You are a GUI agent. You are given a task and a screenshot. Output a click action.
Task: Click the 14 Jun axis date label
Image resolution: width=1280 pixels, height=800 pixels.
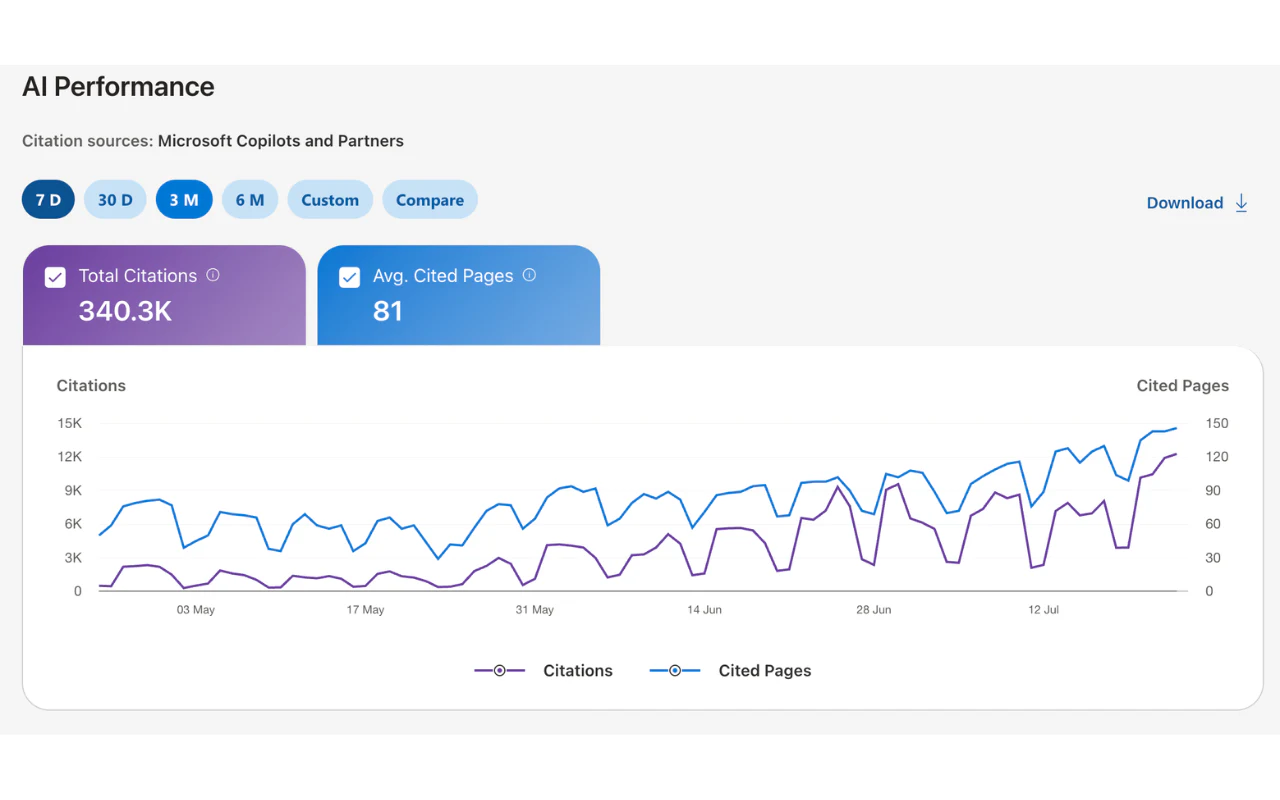pos(705,610)
